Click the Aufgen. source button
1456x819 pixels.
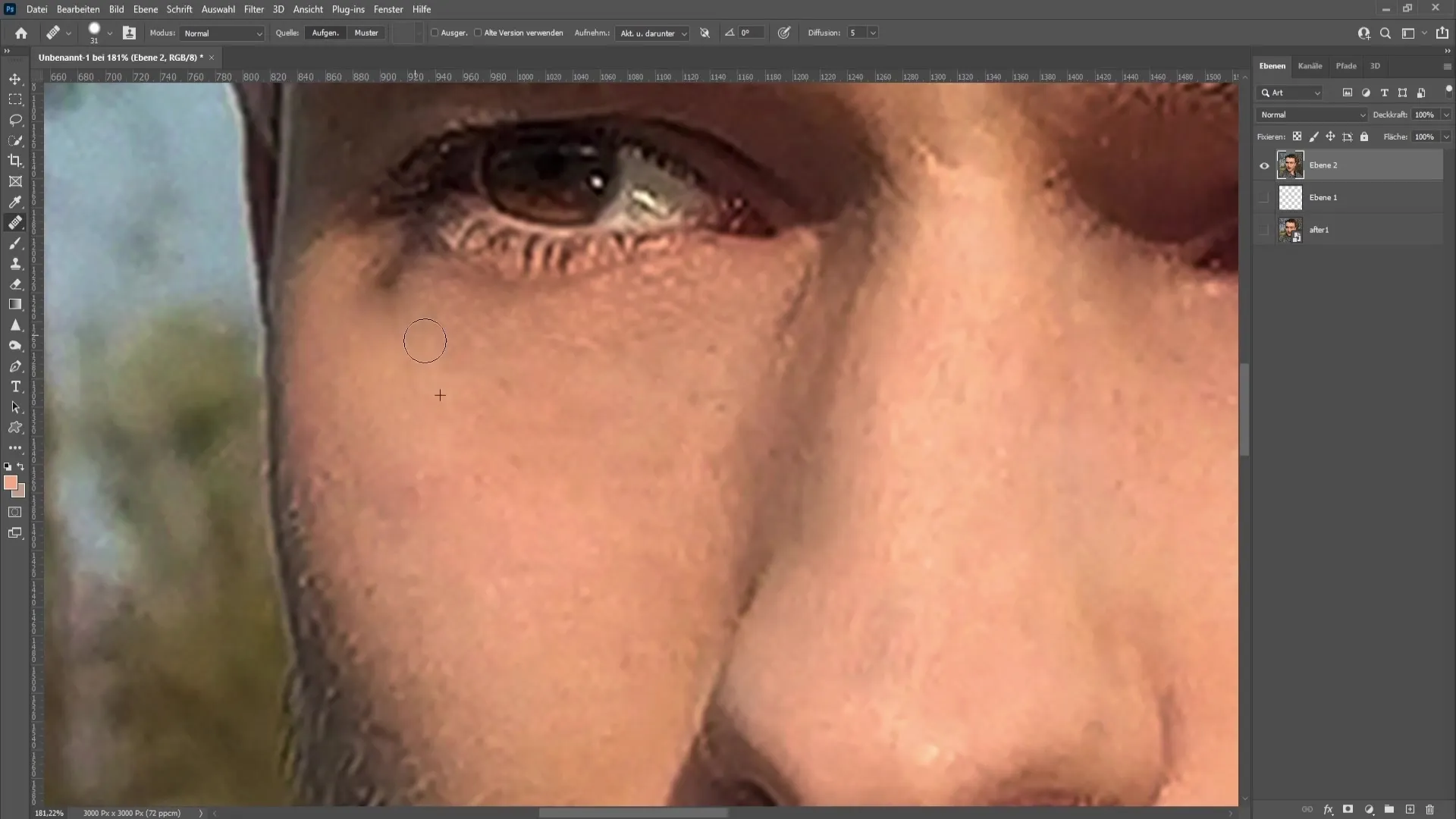coord(325,32)
